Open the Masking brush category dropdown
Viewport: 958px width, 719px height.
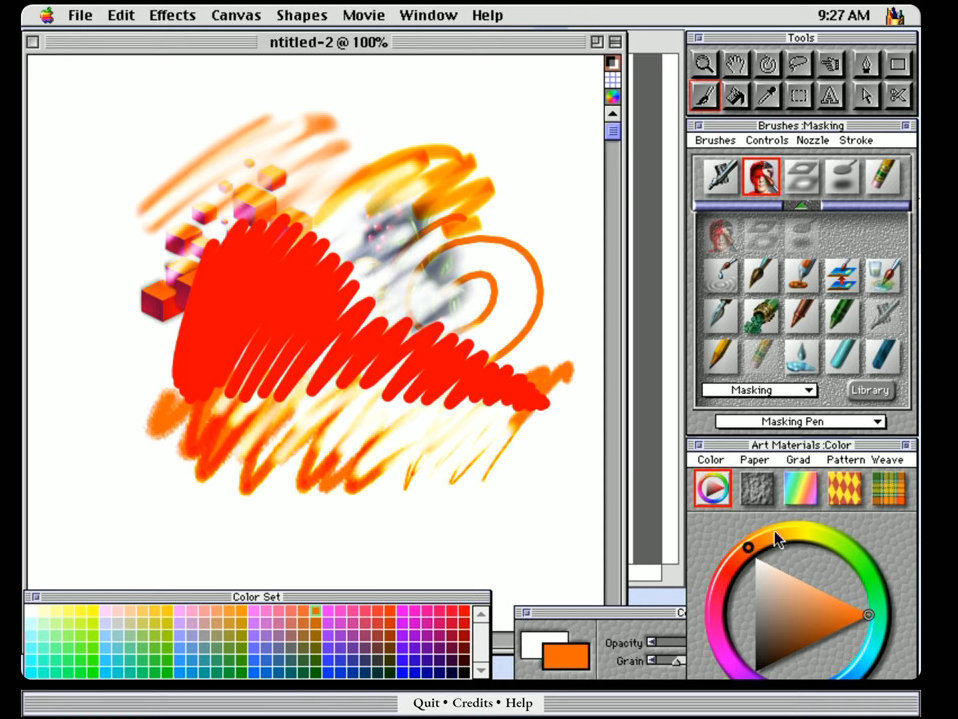(x=759, y=390)
